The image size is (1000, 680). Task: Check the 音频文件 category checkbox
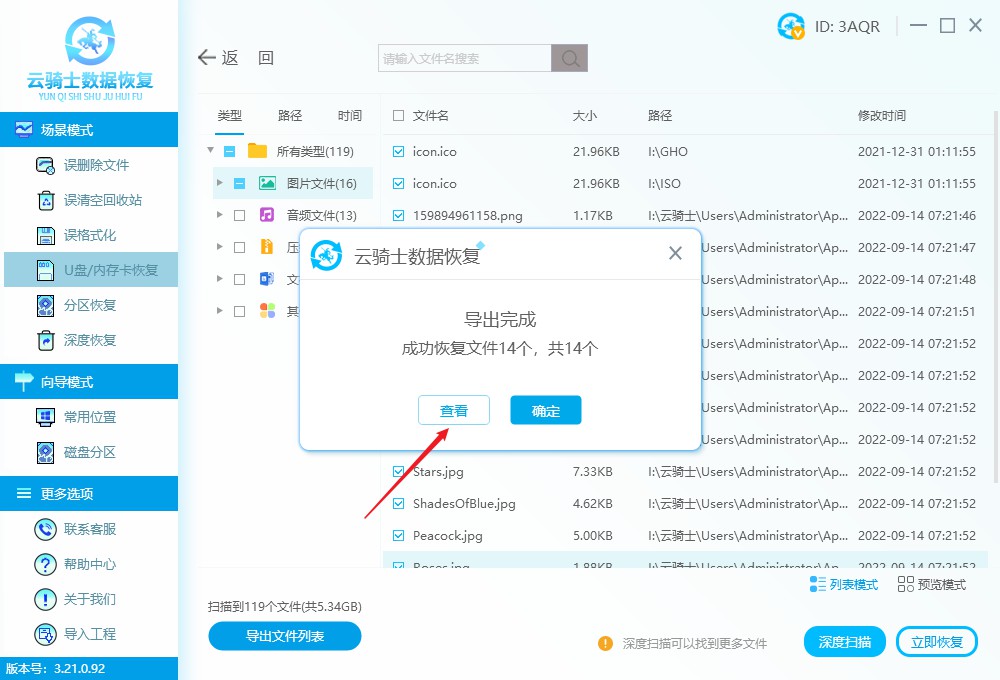click(242, 215)
